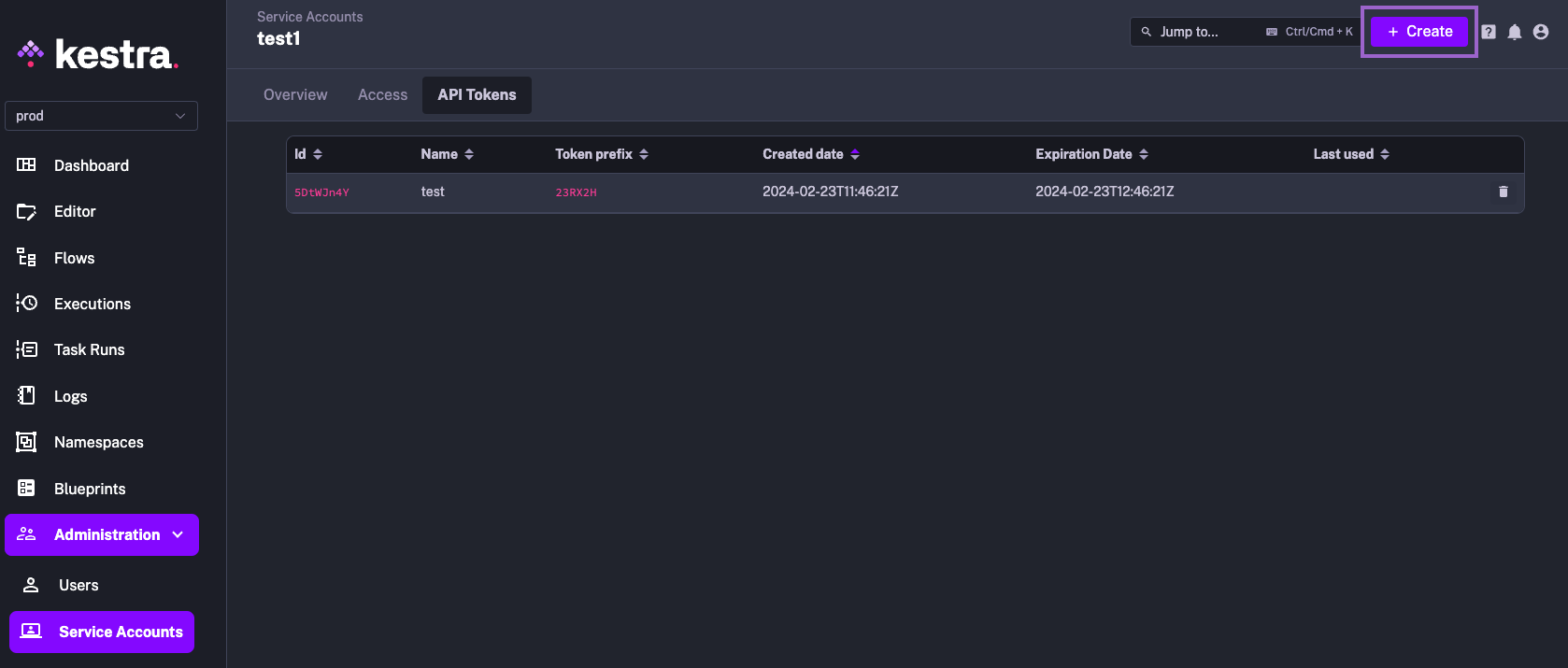1568x668 pixels.
Task: Open Executions in the sidebar
Action: 92,304
